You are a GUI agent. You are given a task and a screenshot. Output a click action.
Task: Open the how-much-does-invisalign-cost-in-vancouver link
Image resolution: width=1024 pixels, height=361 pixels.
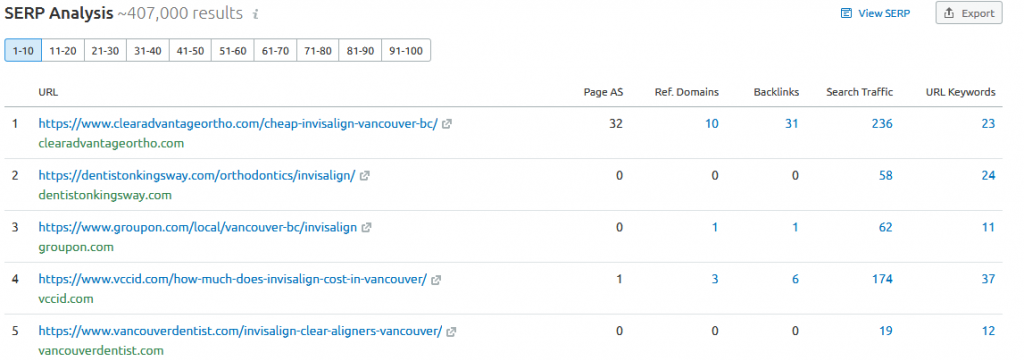click(232, 279)
